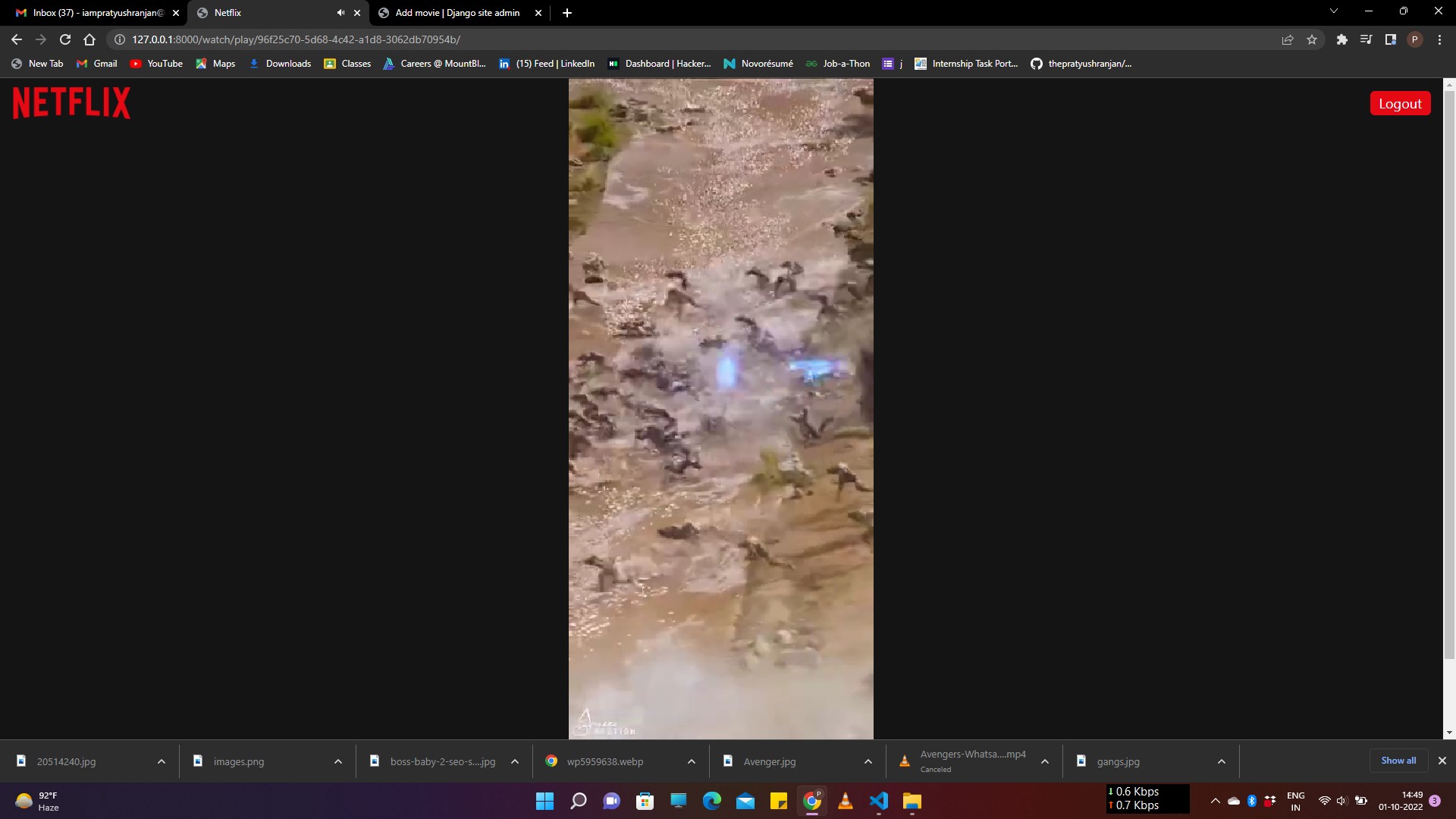The image size is (1456, 819).
Task: Open Visual Studio Code from taskbar
Action: pos(878,801)
